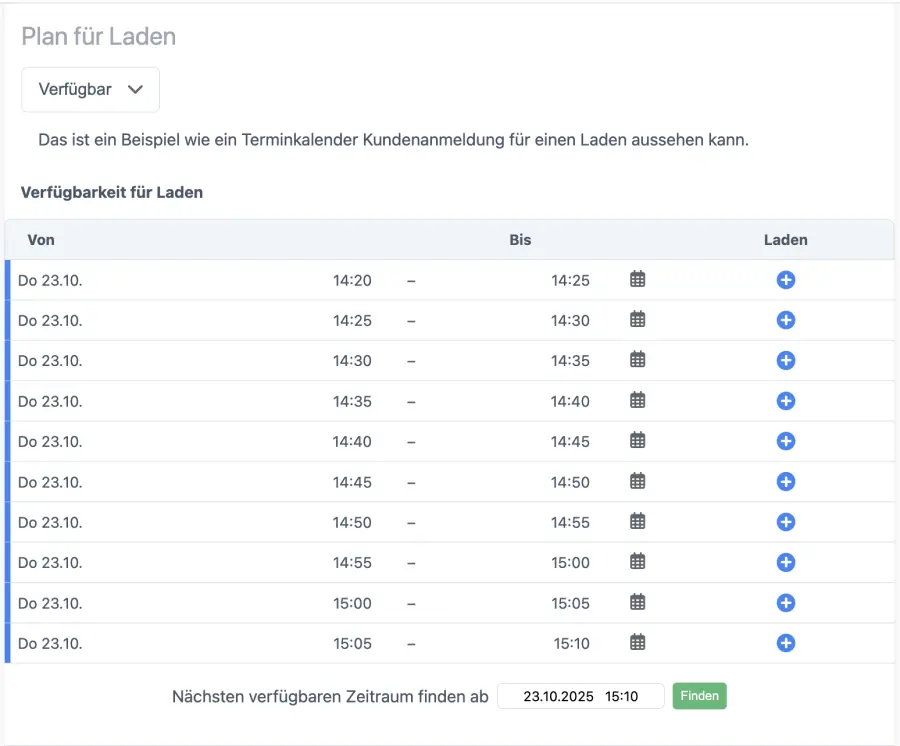Add booking with plus icon at 15:00
Screen dimensions: 900x746
pos(786,603)
